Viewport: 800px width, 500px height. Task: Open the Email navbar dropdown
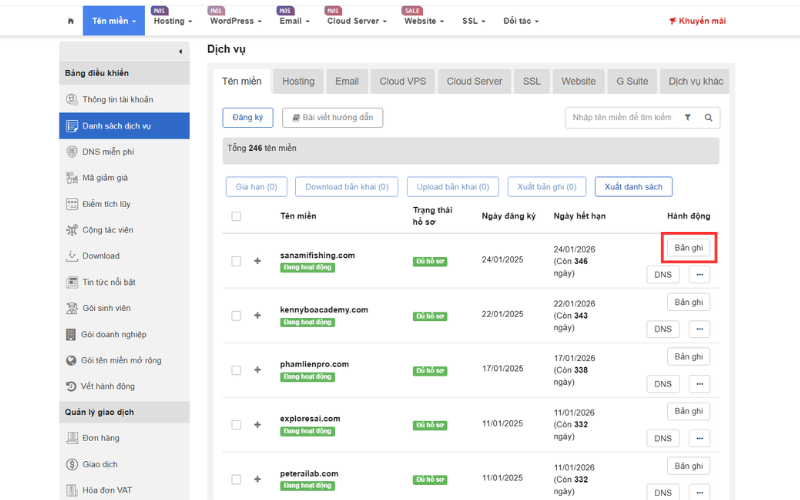tap(294, 21)
